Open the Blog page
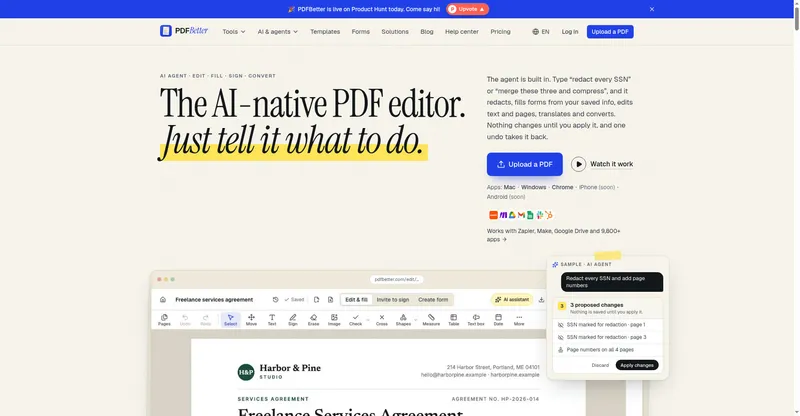The height and width of the screenshot is (416, 800). coord(427,32)
